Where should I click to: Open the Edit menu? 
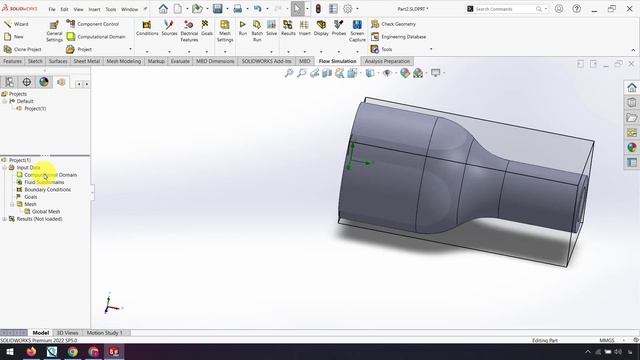coord(64,9)
